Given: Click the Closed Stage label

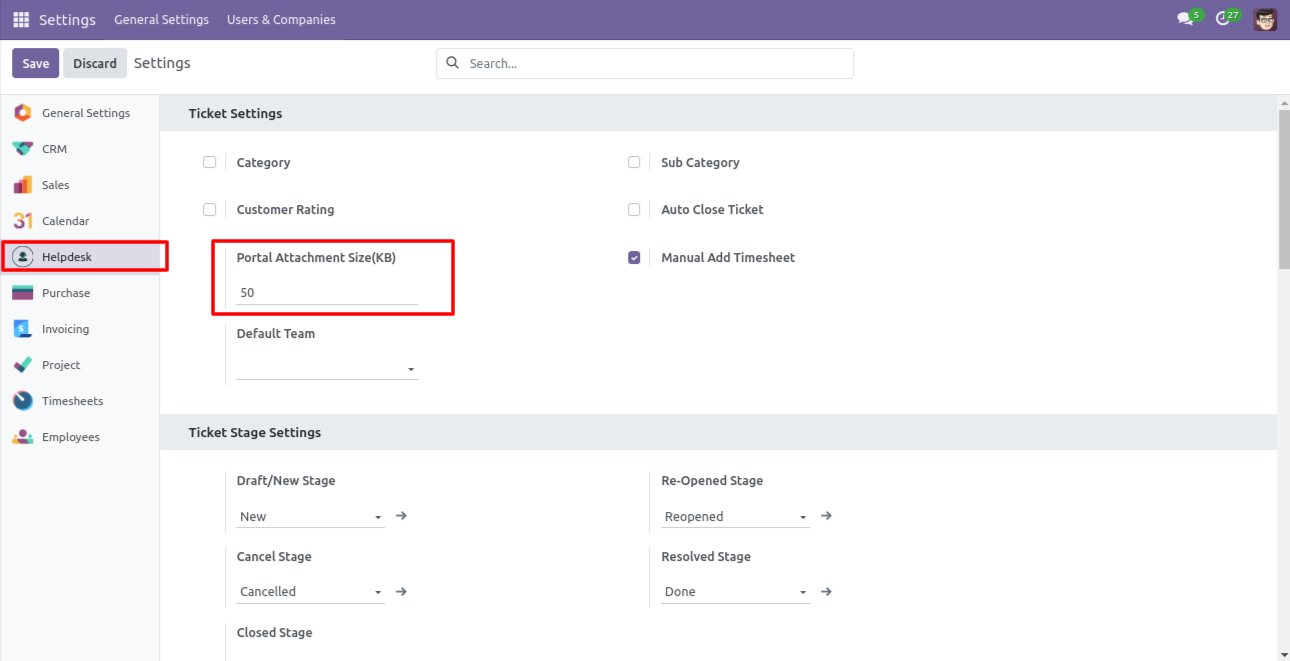Looking at the screenshot, I should click(274, 632).
